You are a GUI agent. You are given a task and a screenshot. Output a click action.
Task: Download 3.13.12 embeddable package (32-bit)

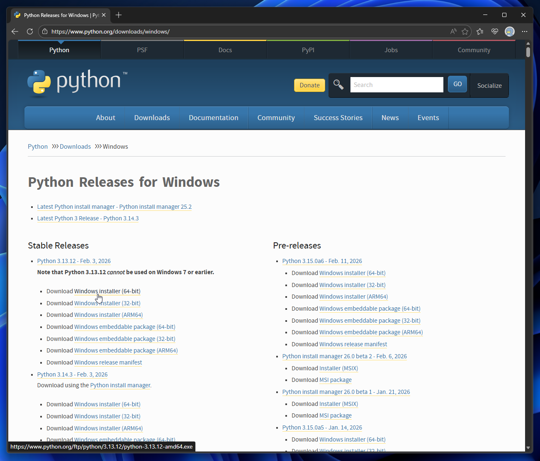(x=125, y=339)
